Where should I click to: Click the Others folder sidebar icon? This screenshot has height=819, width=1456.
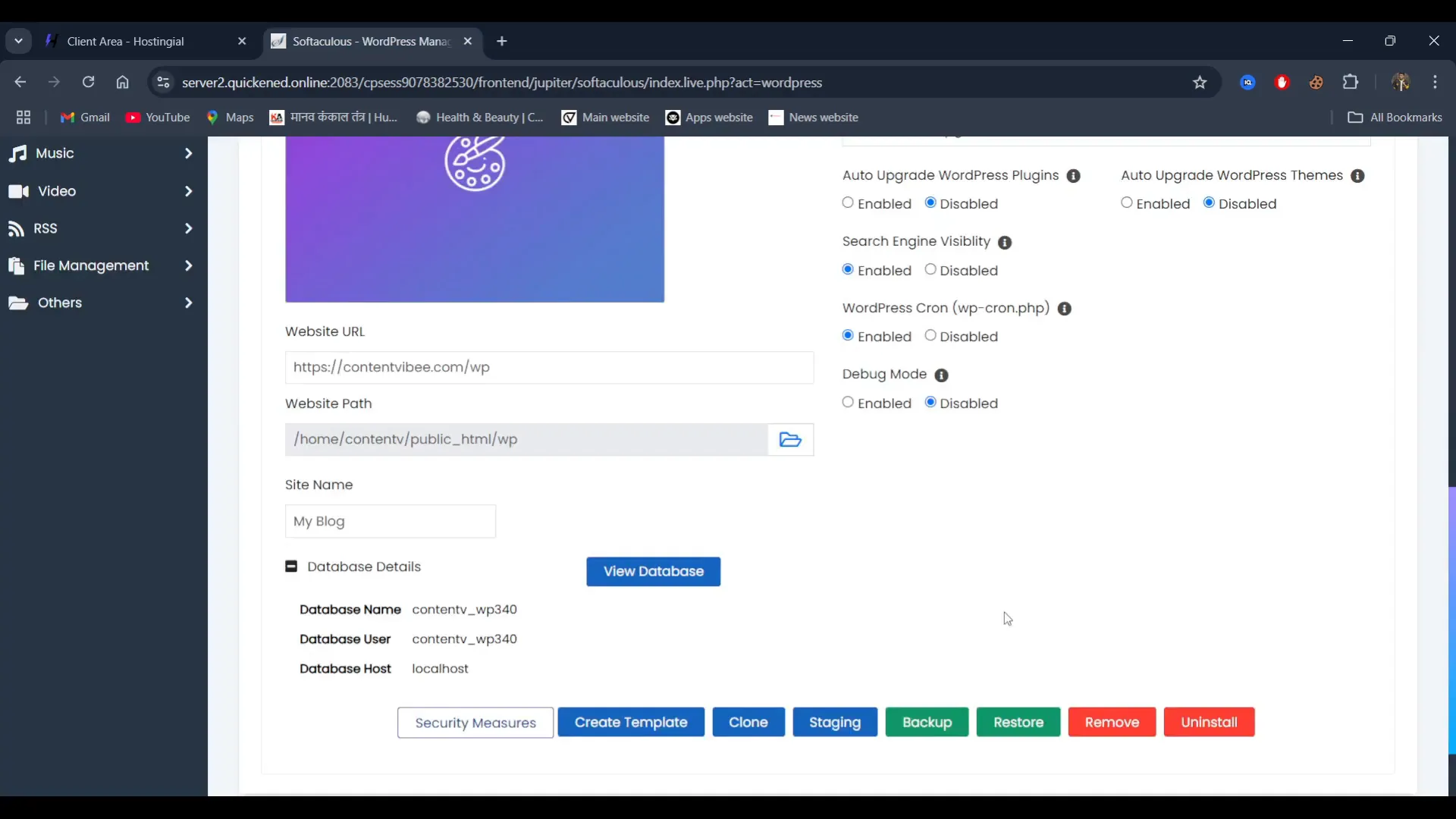[x=18, y=303]
